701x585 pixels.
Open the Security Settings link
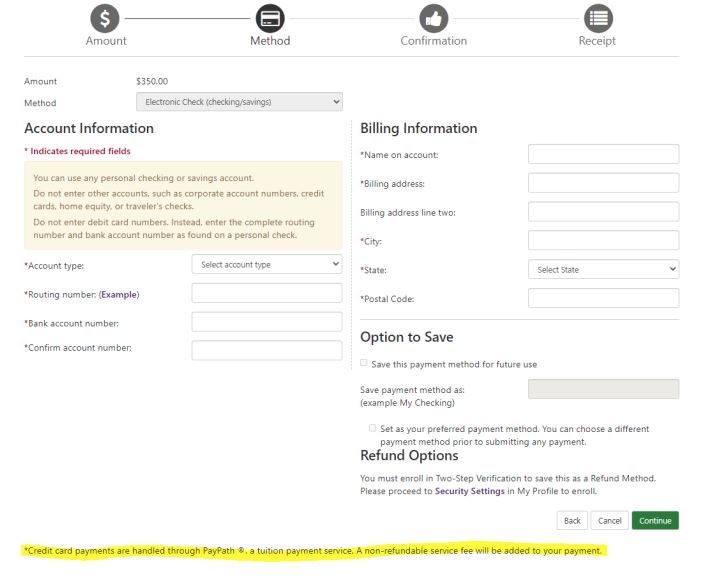pyautogui.click(x=469, y=491)
